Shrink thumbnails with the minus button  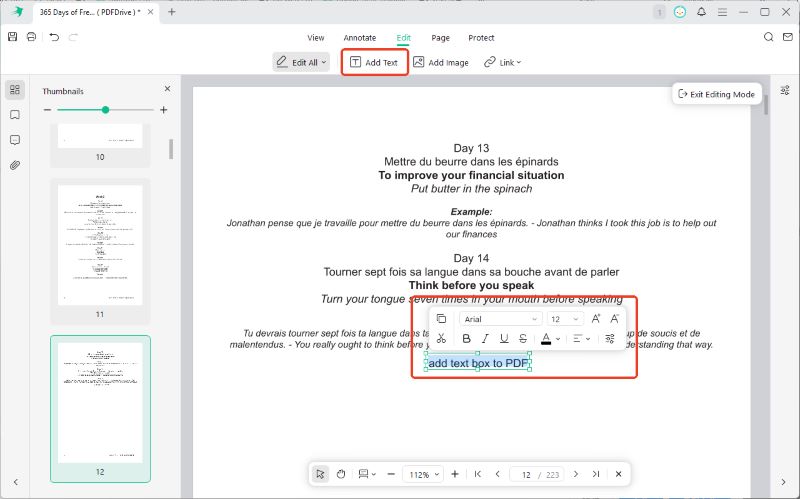coord(47,110)
